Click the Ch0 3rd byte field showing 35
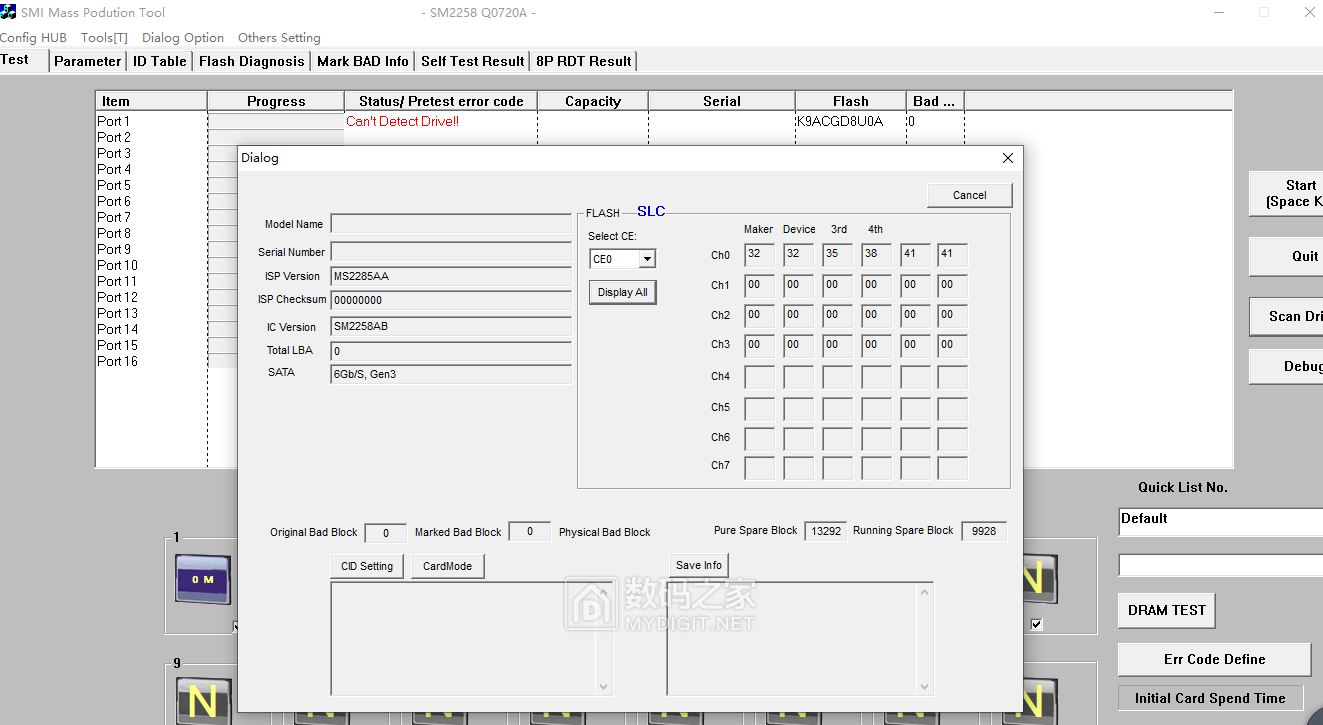Image resolution: width=1323 pixels, height=725 pixels. (x=837, y=255)
